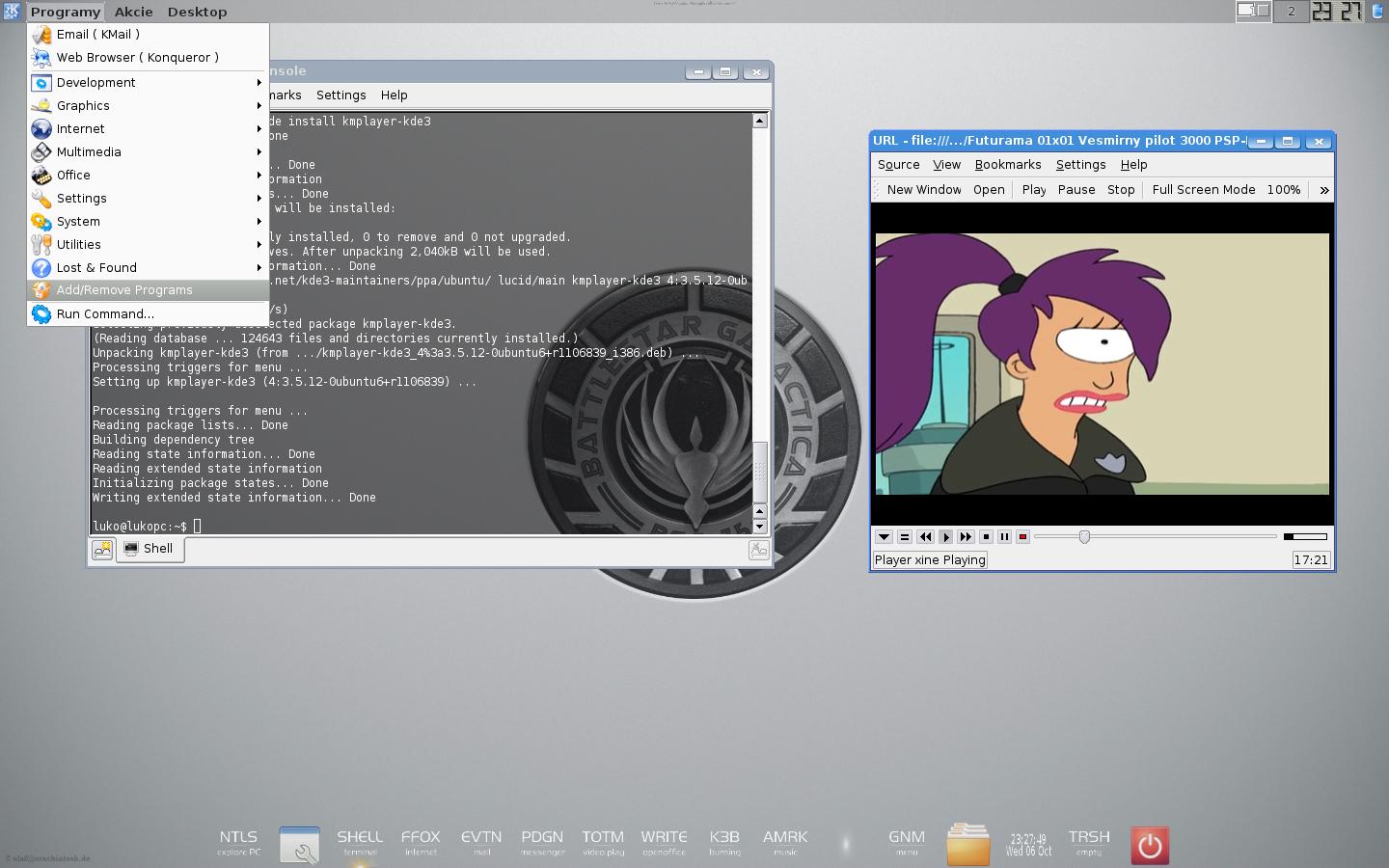Adjust the volume bar in KMPlayer
1389x868 pixels.
pos(1305,536)
